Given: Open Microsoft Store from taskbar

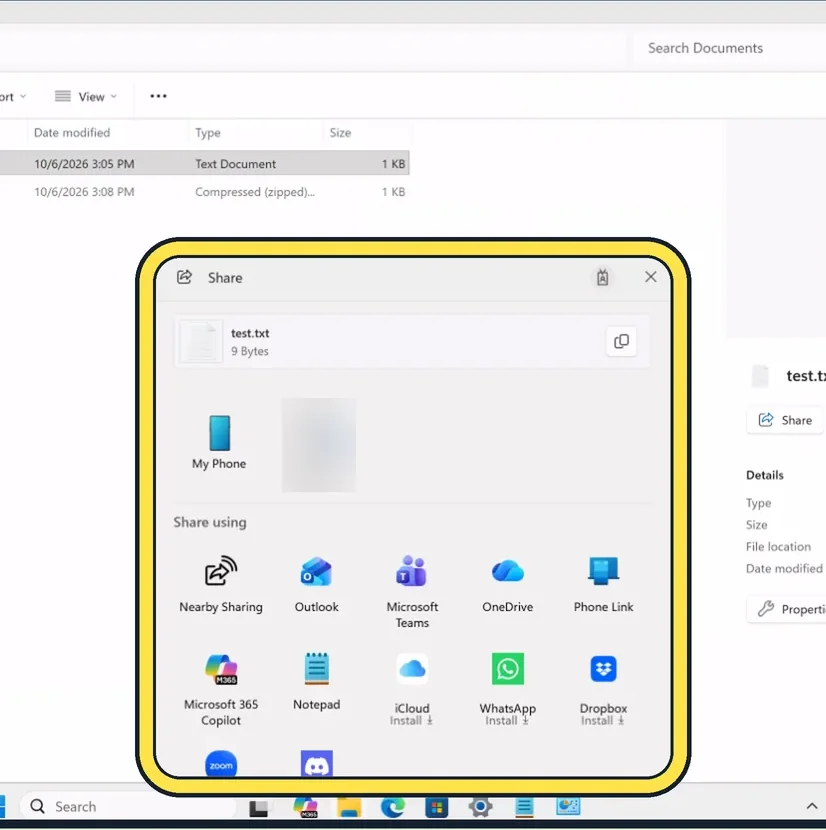Looking at the screenshot, I should [437, 807].
